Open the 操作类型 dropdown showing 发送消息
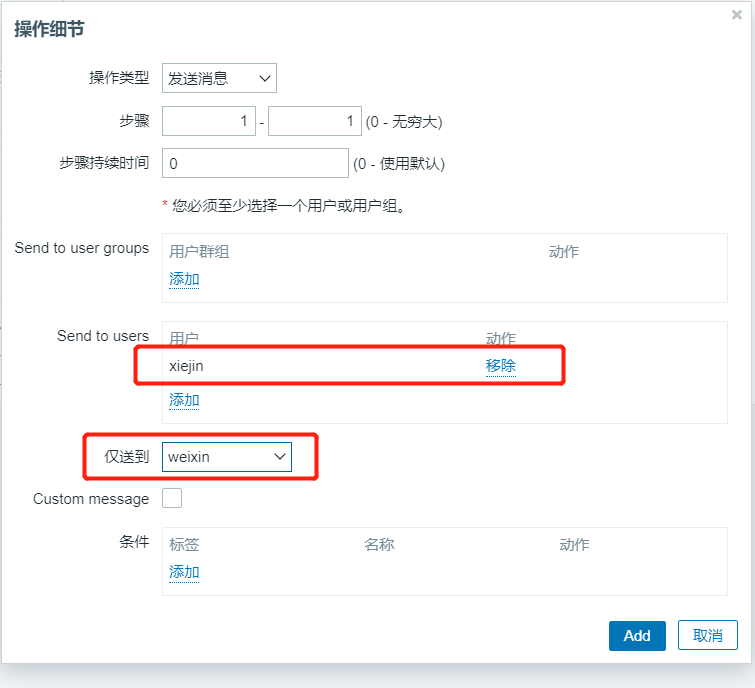This screenshot has width=755, height=688. pyautogui.click(x=219, y=78)
